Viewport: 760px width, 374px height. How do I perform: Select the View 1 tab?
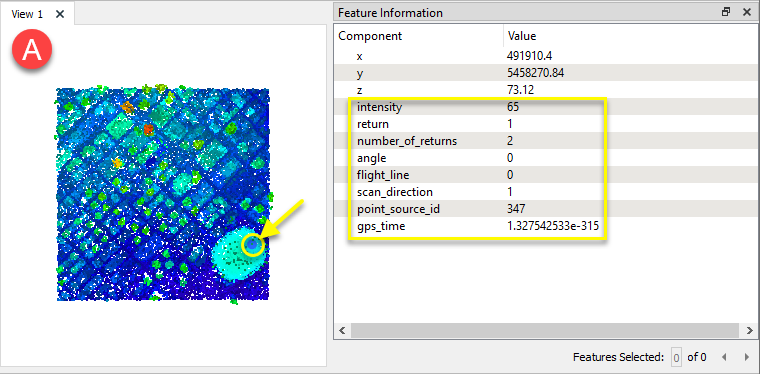click(27, 14)
